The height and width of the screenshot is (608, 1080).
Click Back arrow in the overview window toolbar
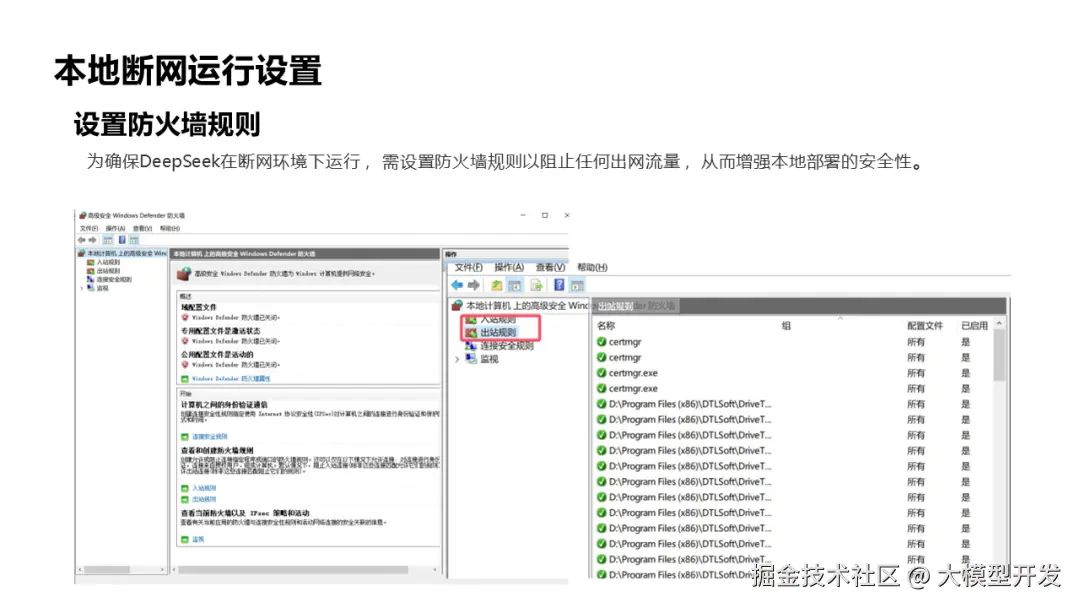pos(82,240)
